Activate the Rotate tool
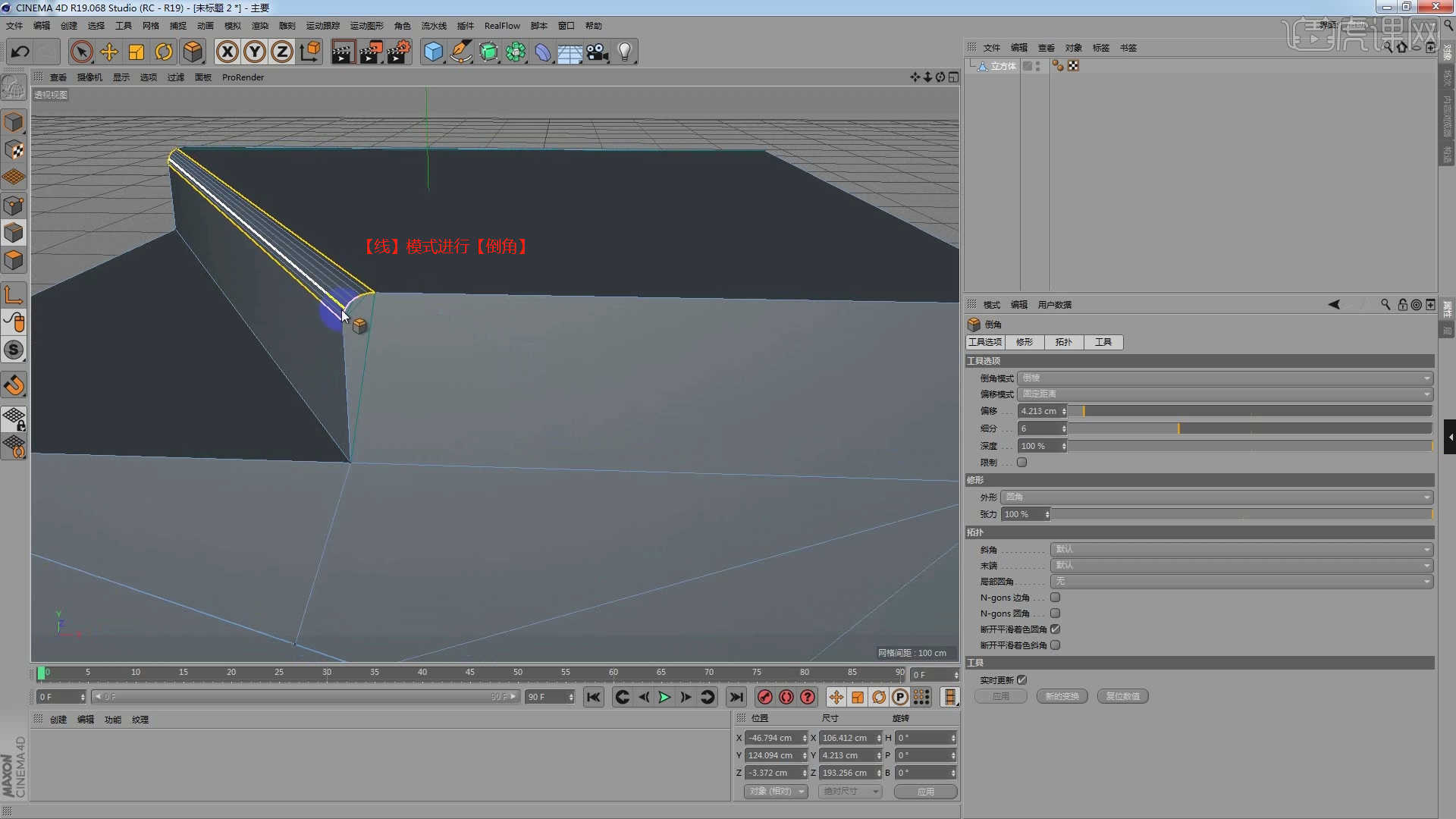The width and height of the screenshot is (1456, 819). [164, 52]
